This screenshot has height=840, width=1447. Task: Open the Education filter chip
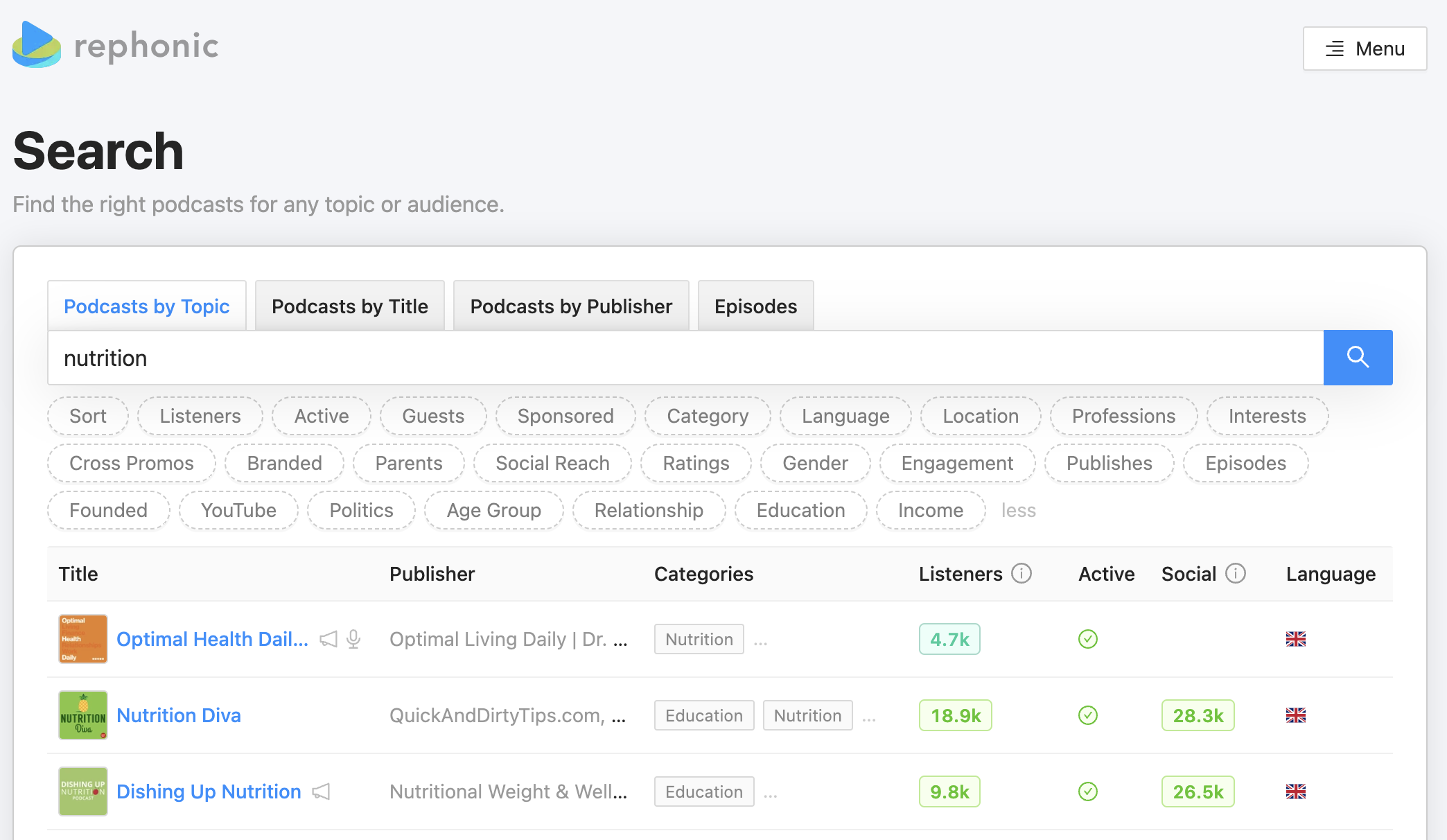pyautogui.click(x=800, y=510)
